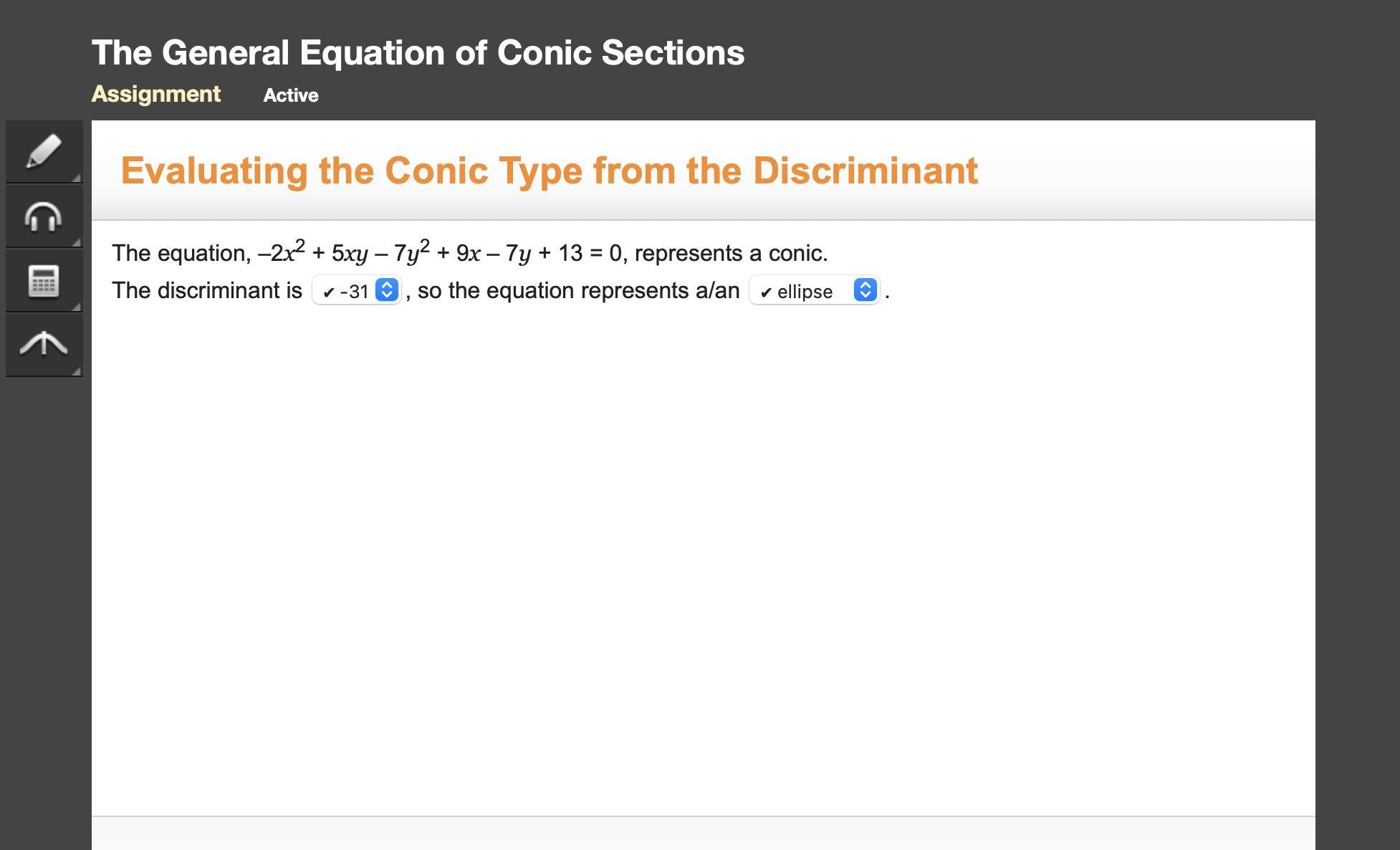This screenshot has width=1400, height=850.
Task: Click the conic equation text line
Action: 469,253
